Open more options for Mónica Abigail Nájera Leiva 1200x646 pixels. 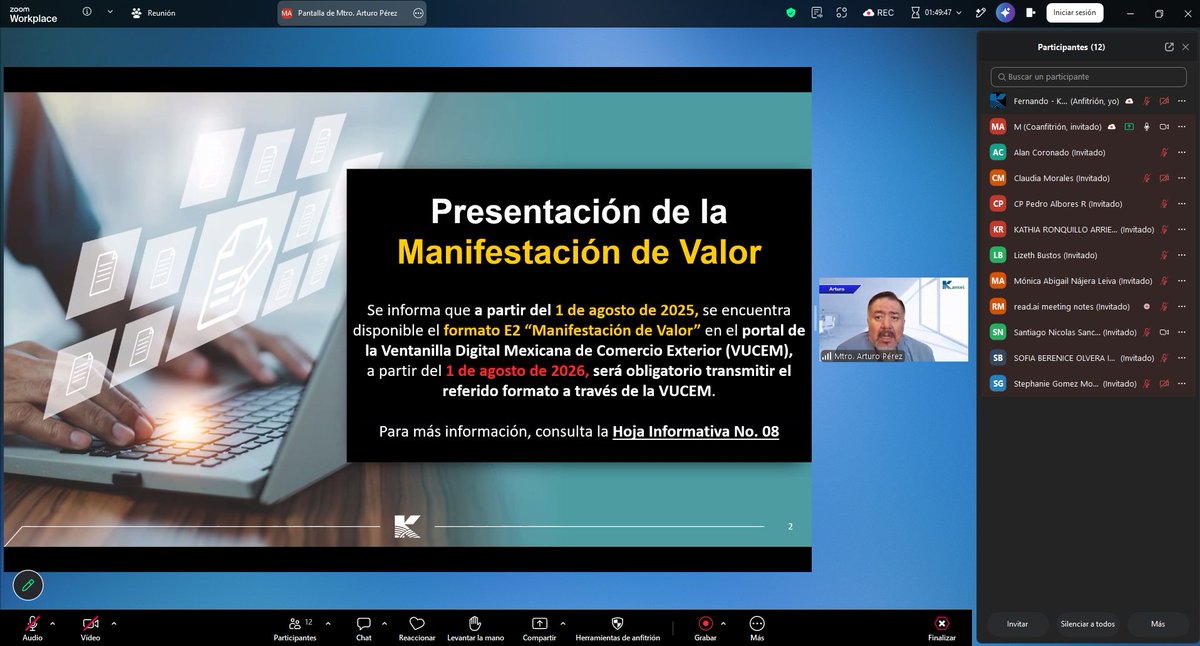[1181, 280]
